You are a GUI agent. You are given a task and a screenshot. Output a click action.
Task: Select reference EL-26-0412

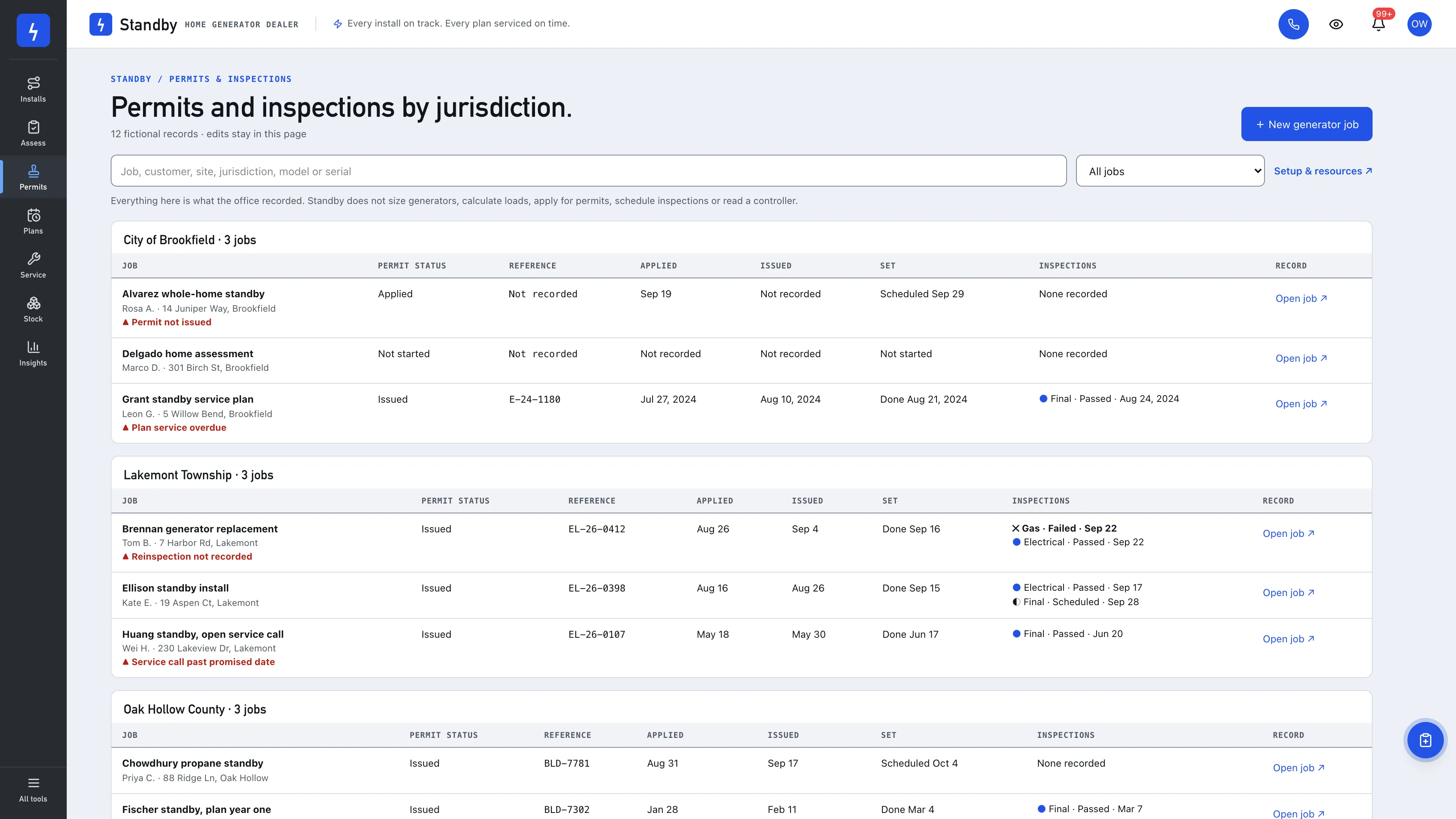(596, 529)
